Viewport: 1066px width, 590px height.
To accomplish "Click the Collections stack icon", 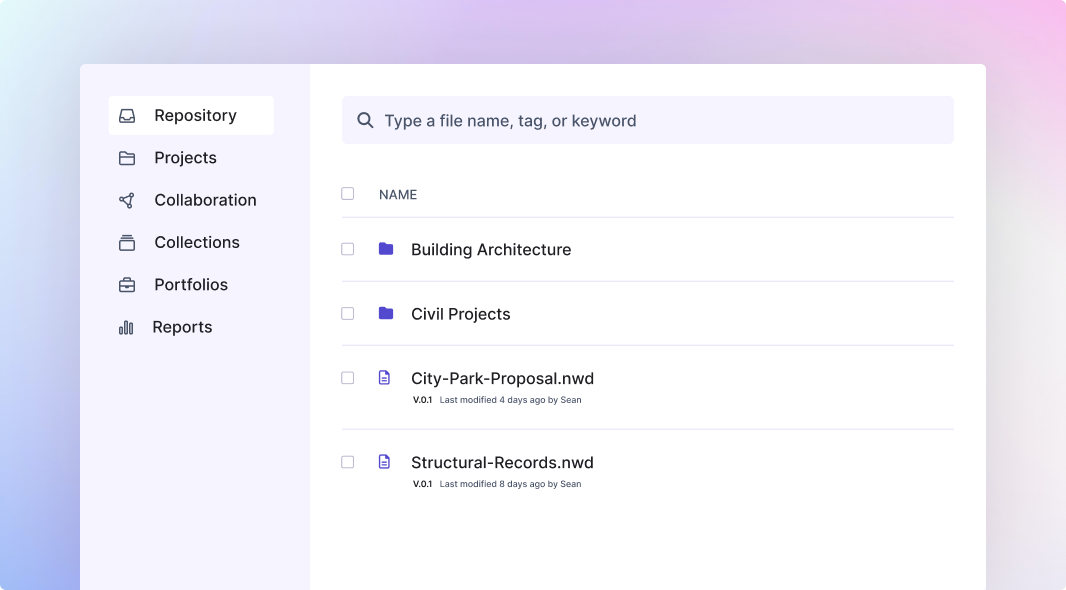I will [127, 243].
